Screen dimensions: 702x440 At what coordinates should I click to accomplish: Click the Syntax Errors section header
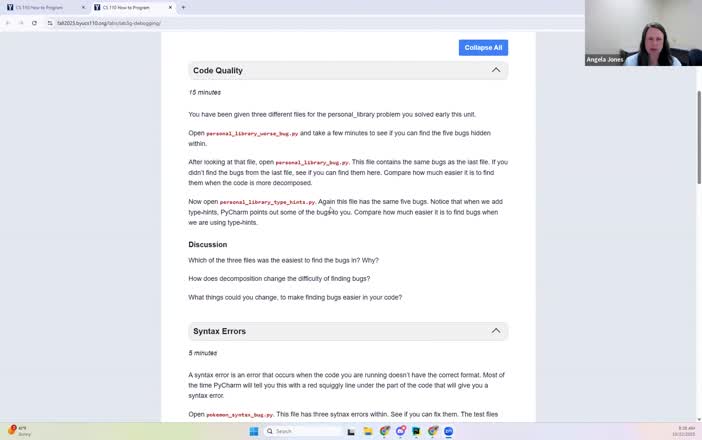[348, 331]
